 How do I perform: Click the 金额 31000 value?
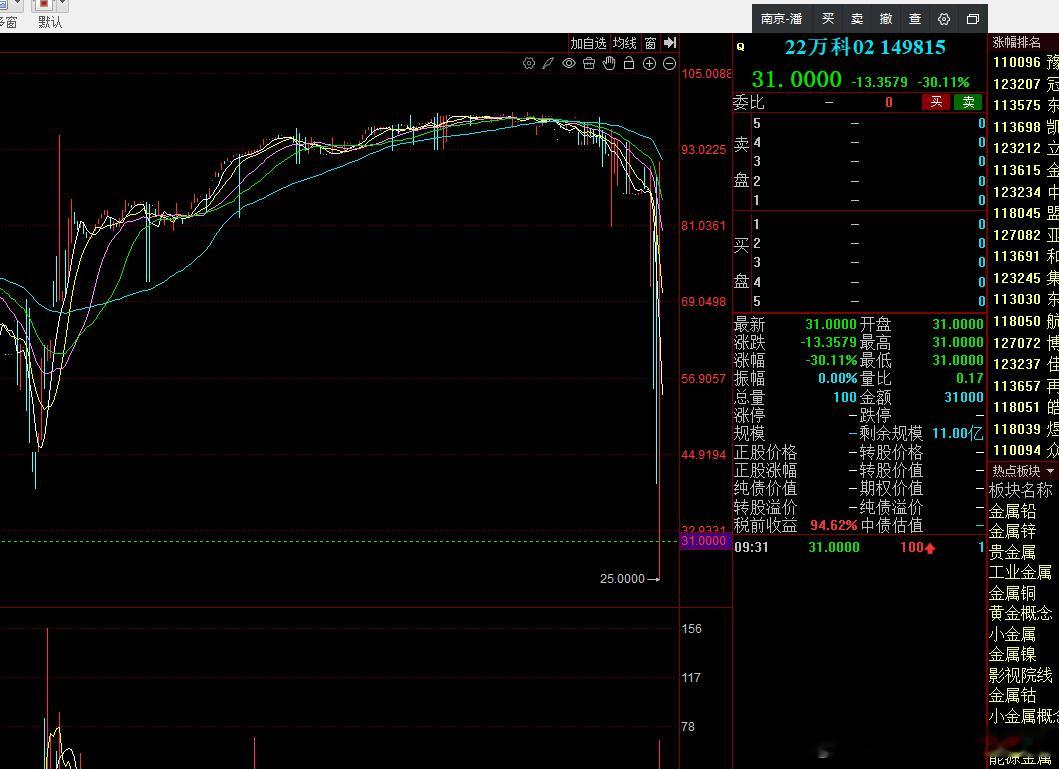[964, 397]
